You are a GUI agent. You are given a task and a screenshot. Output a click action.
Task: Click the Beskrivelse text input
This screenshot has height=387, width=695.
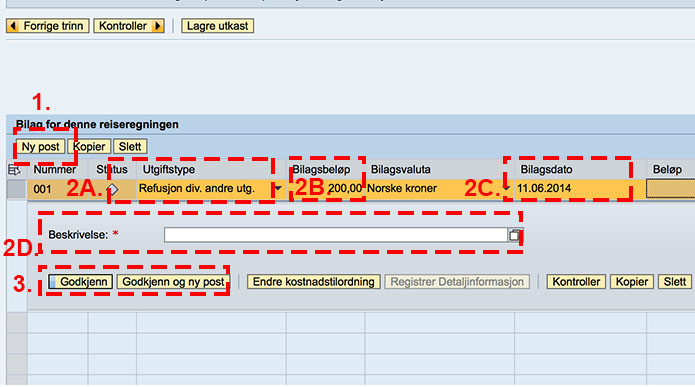pos(336,235)
